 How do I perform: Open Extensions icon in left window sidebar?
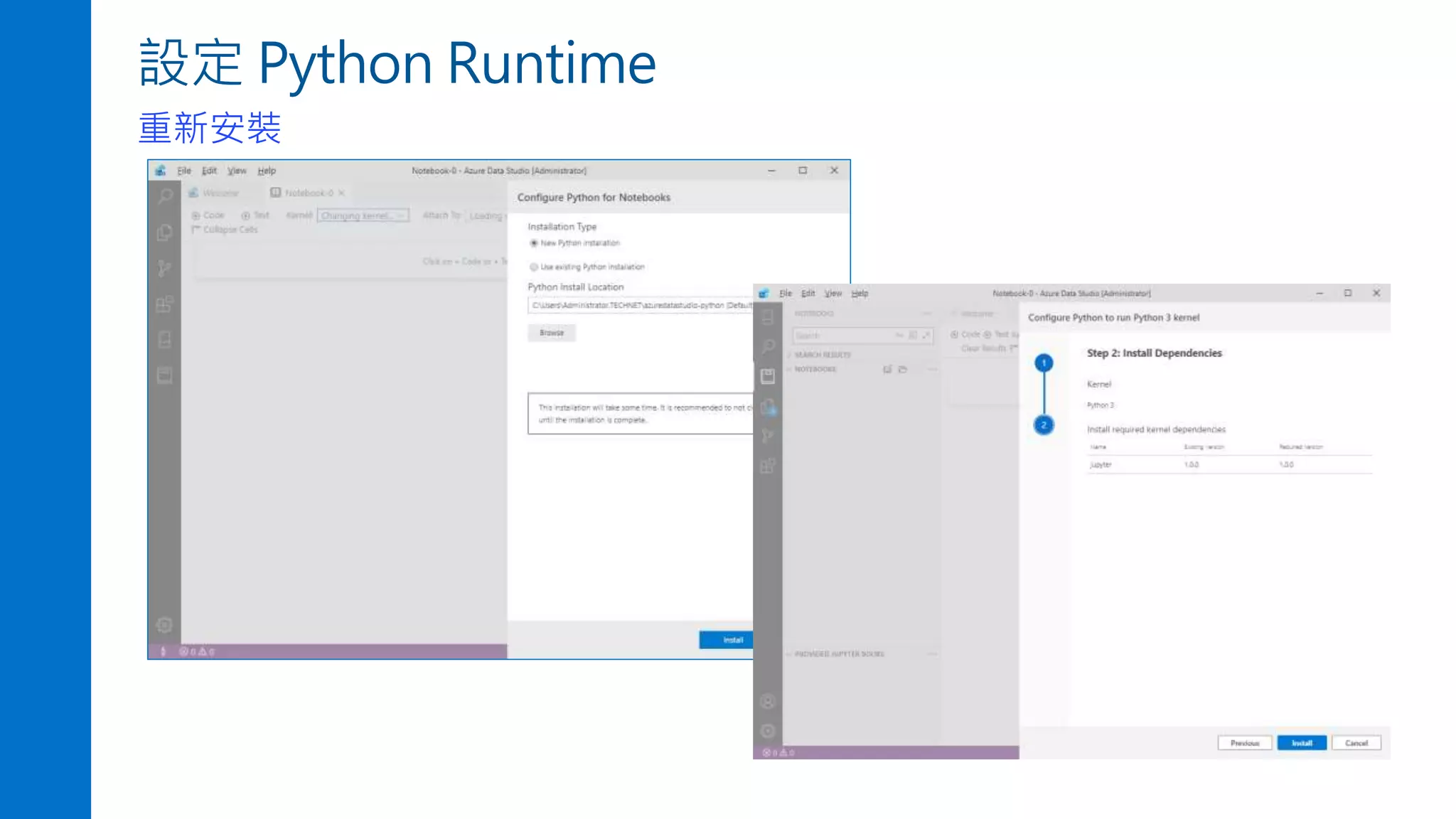pyautogui.click(x=165, y=304)
